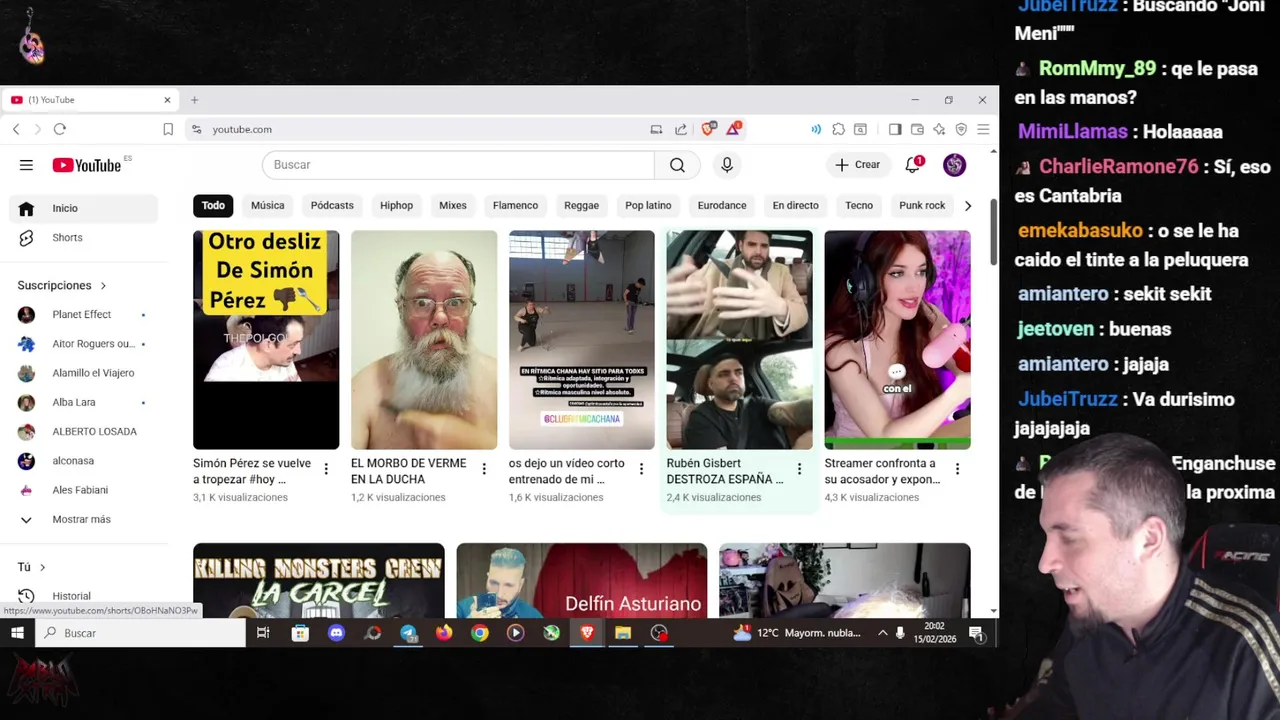
Task: Select the Hiphop filter chip
Action: [396, 205]
